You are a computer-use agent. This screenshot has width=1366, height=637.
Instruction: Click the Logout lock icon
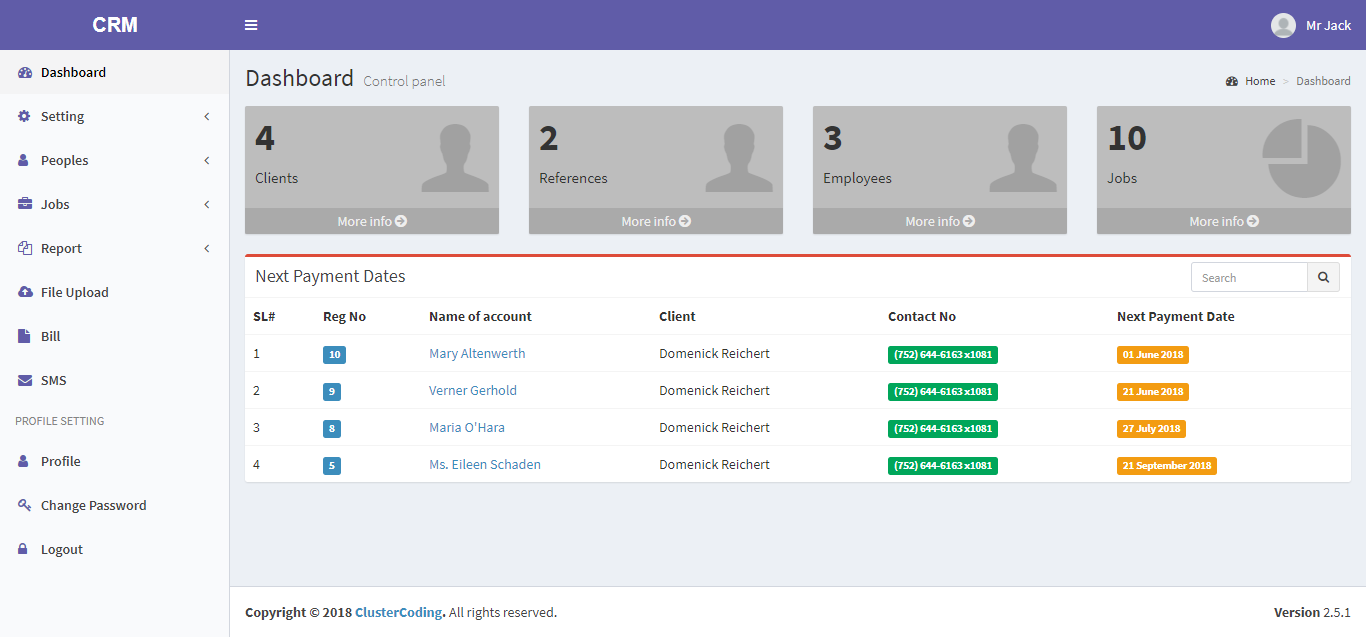tap(24, 549)
